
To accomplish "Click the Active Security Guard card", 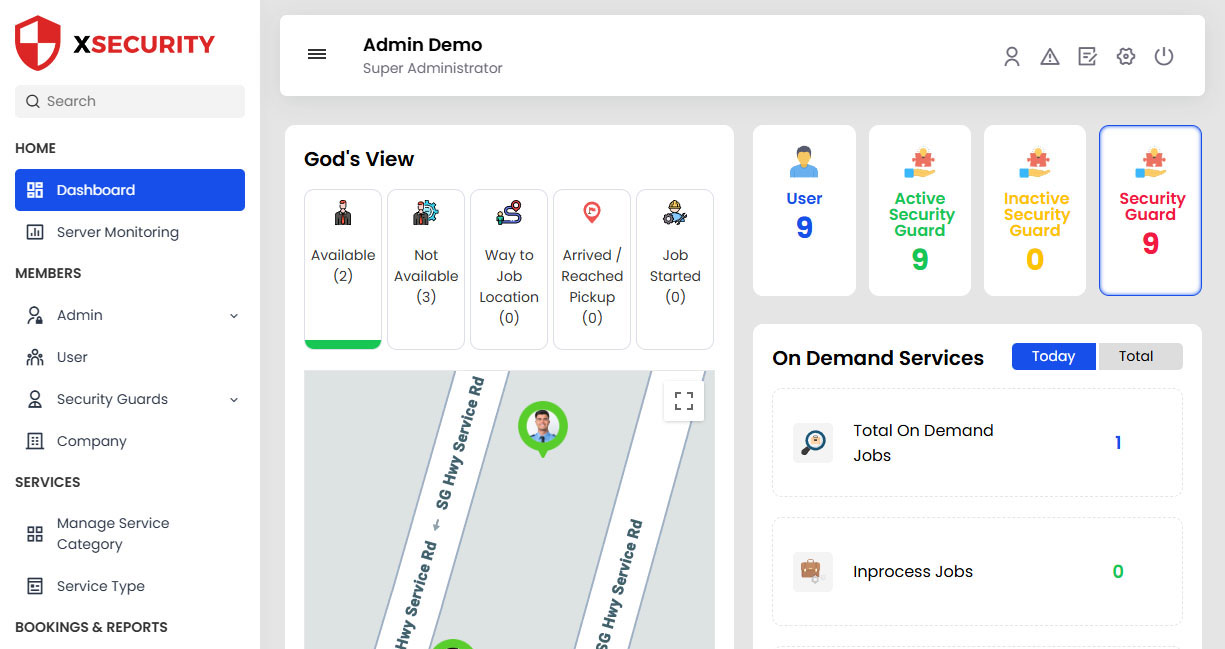I will click(x=919, y=211).
